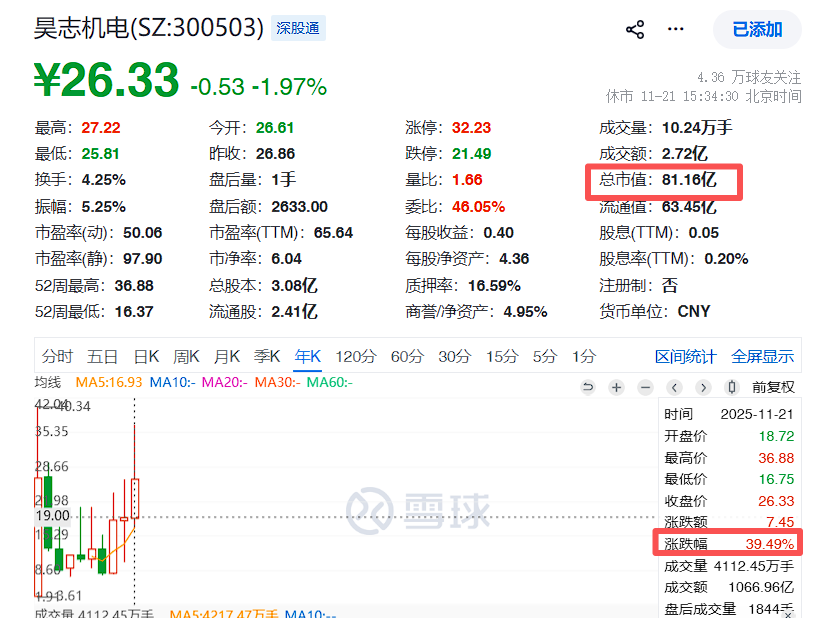Switch to 120分 chart tab
822x618 pixels.
pos(356,357)
